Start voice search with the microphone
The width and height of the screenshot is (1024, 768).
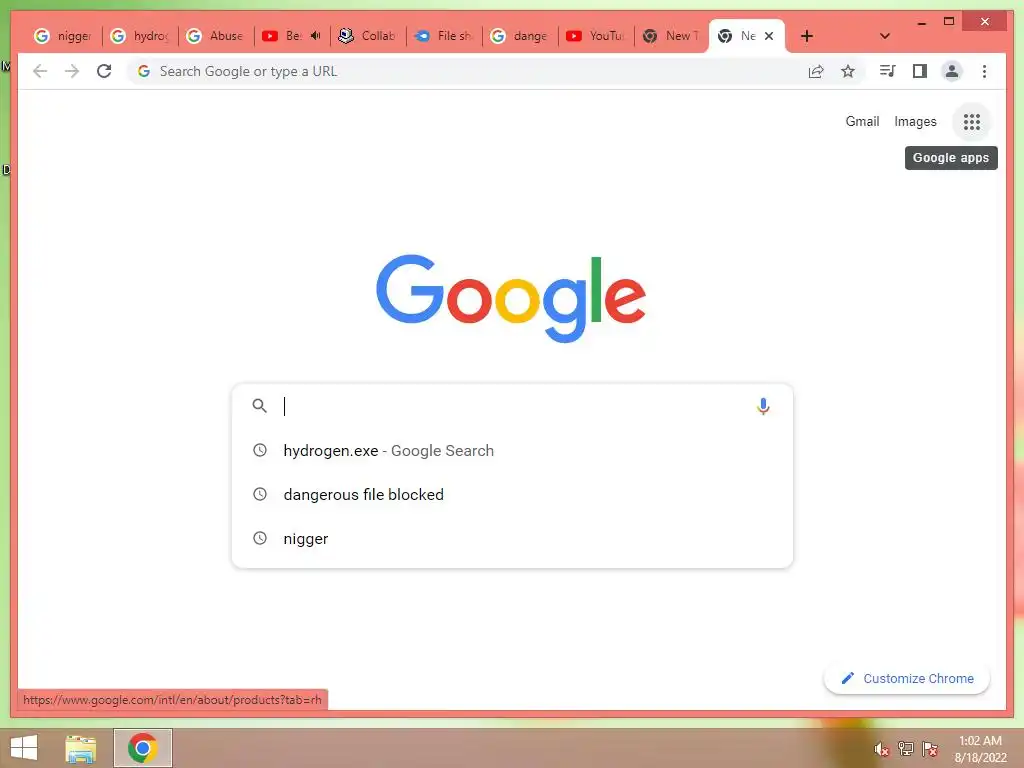763,406
